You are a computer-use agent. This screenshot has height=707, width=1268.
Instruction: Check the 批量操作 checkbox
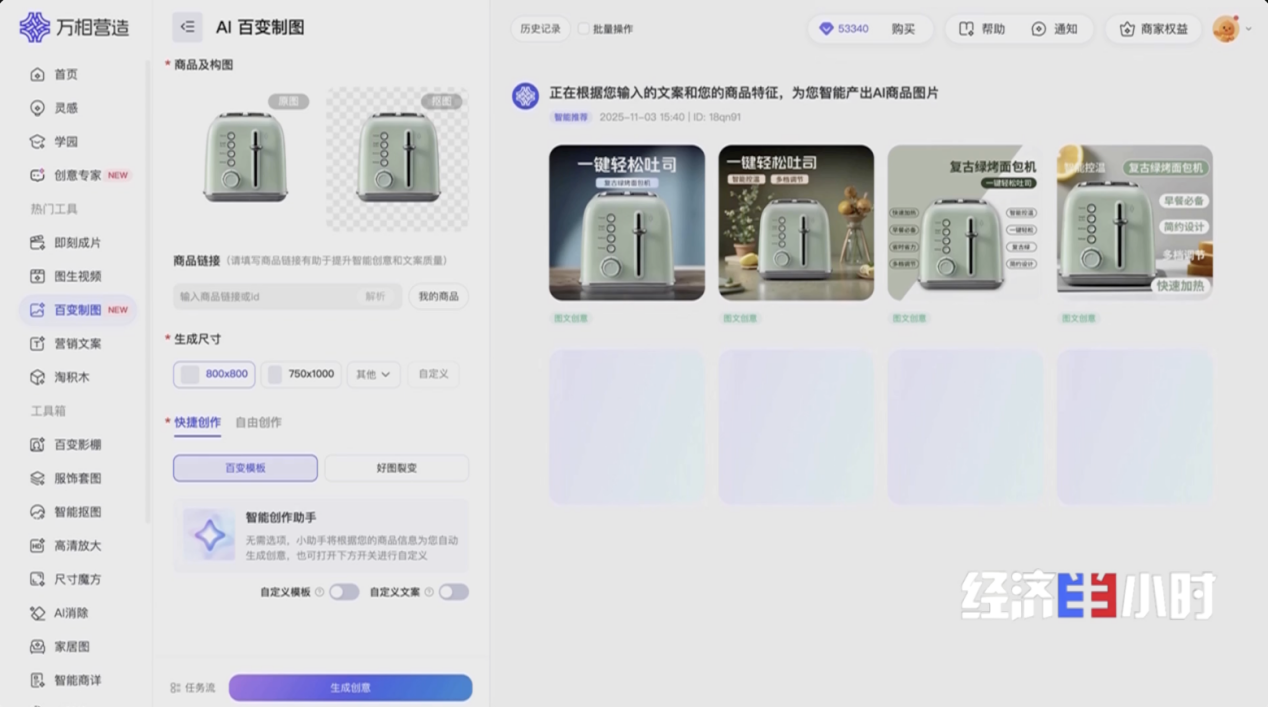(x=584, y=29)
